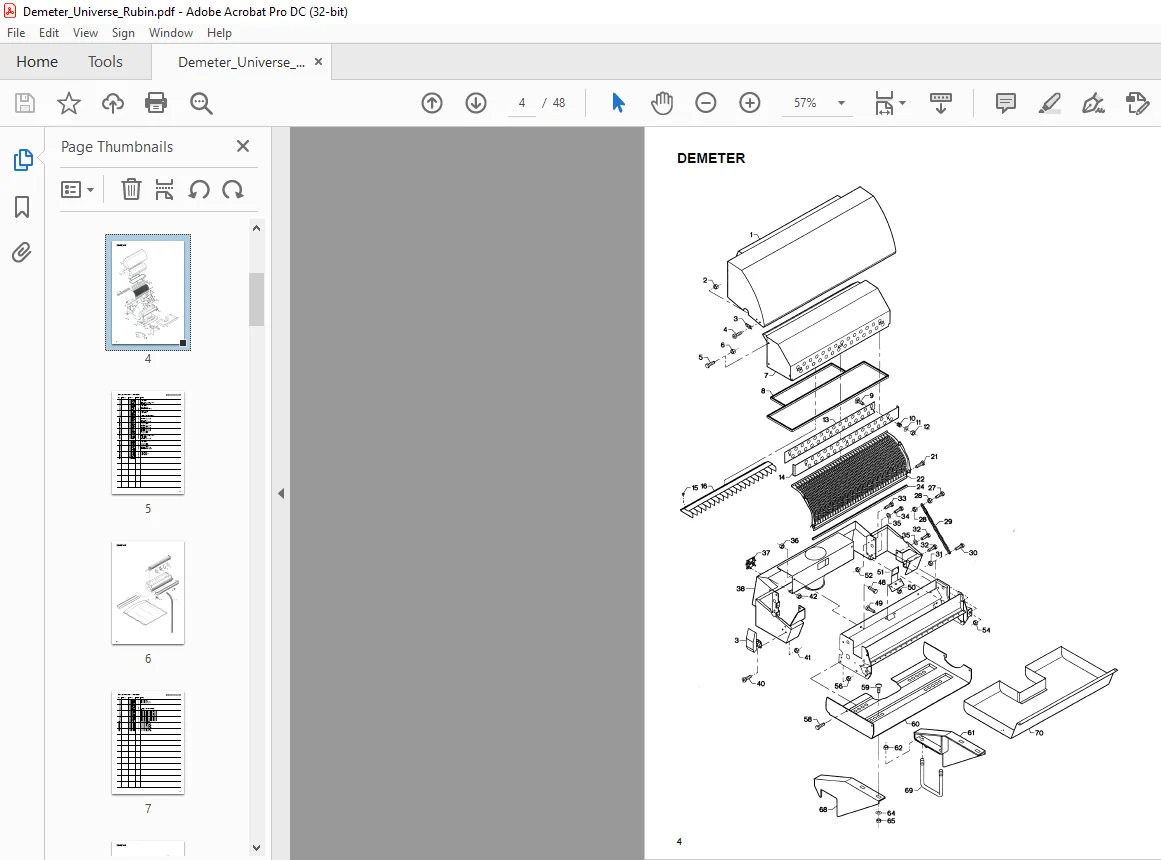Add a comment with the sticky note icon
The width and height of the screenshot is (1161, 860).
click(1006, 103)
